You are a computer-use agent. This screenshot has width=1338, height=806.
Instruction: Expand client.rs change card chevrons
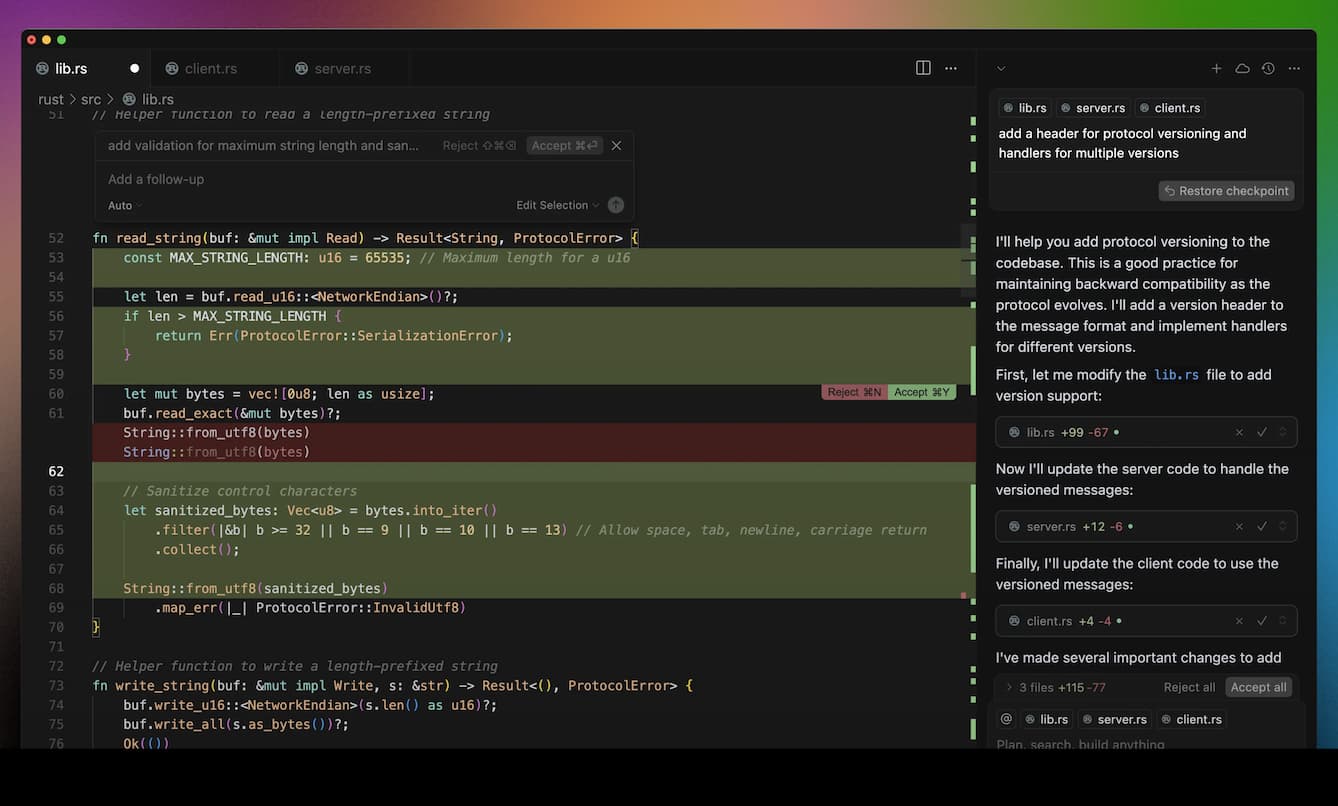pyautogui.click(x=1284, y=621)
